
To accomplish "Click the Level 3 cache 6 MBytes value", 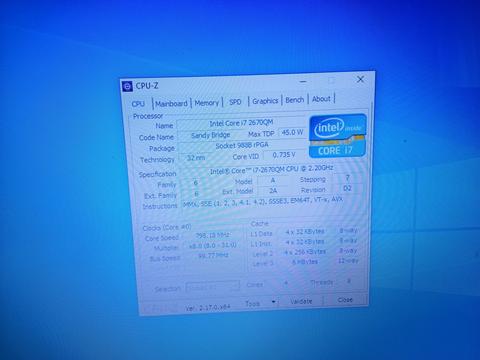I will click(305, 262).
